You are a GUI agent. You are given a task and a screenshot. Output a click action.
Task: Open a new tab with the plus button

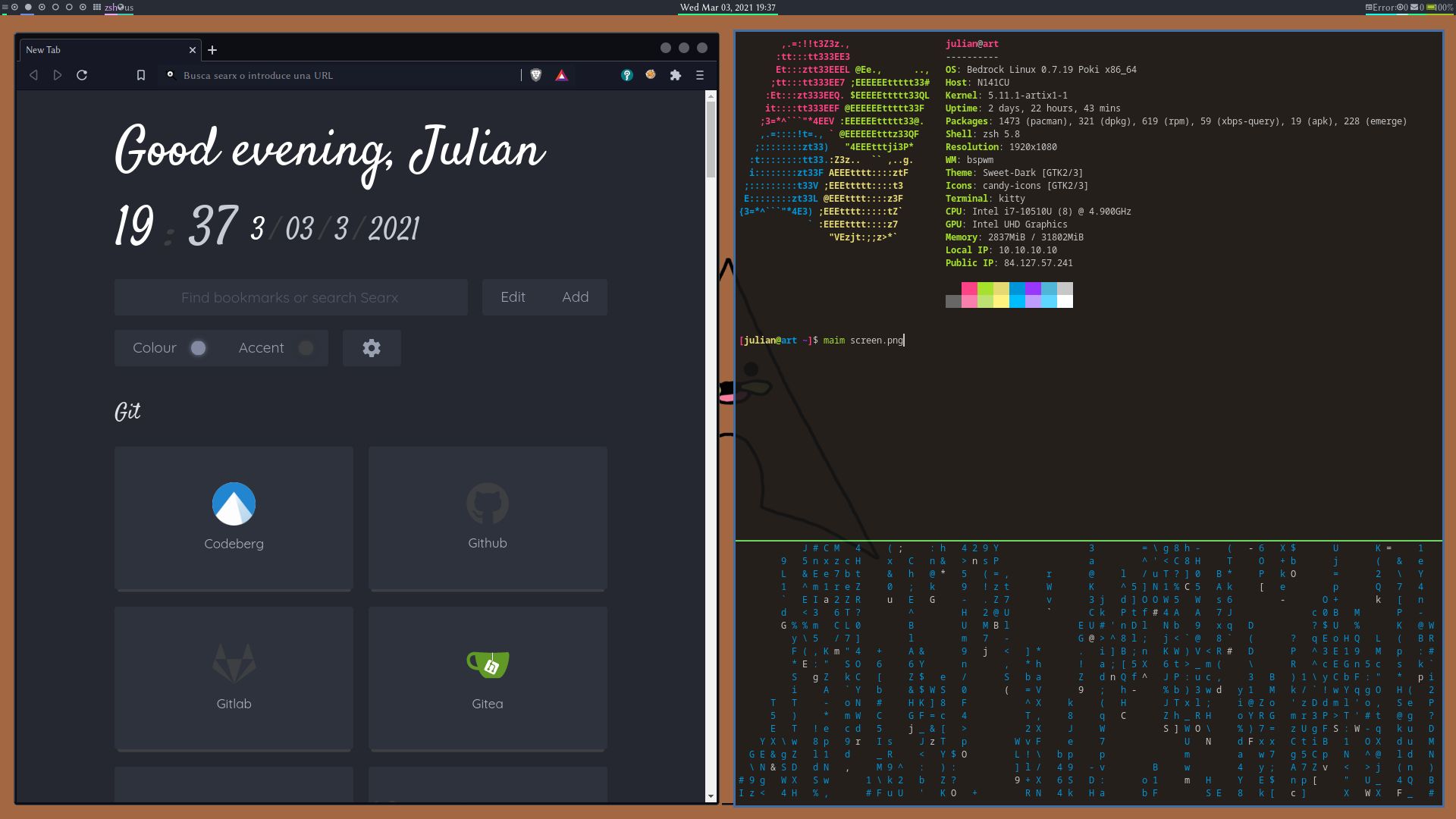(x=212, y=50)
